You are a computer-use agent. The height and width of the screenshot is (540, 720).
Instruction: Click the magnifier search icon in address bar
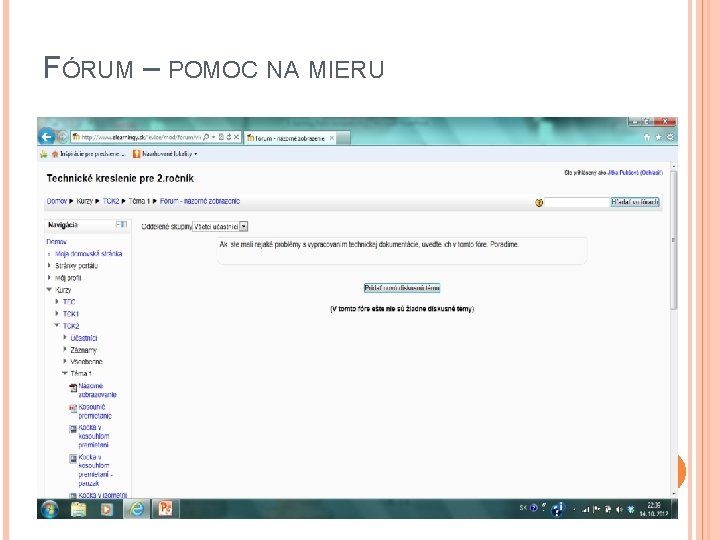pyautogui.click(x=206, y=137)
